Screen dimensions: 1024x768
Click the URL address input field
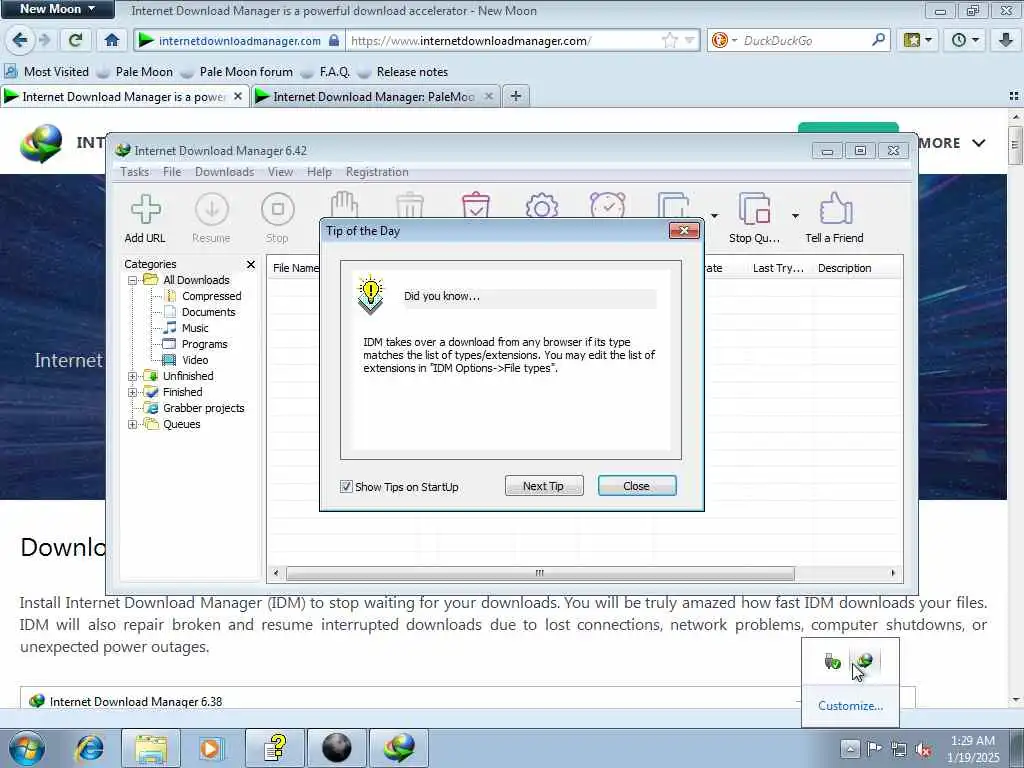[505, 40]
